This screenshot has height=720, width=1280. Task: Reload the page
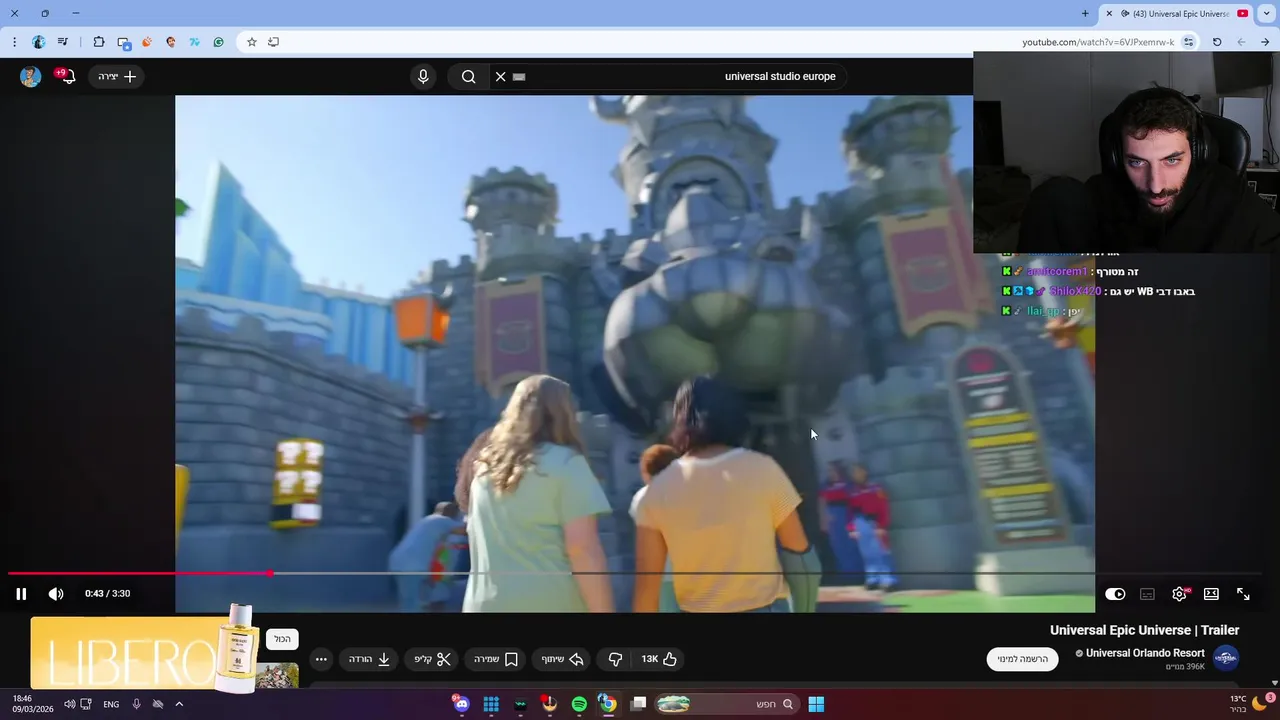(x=1217, y=42)
